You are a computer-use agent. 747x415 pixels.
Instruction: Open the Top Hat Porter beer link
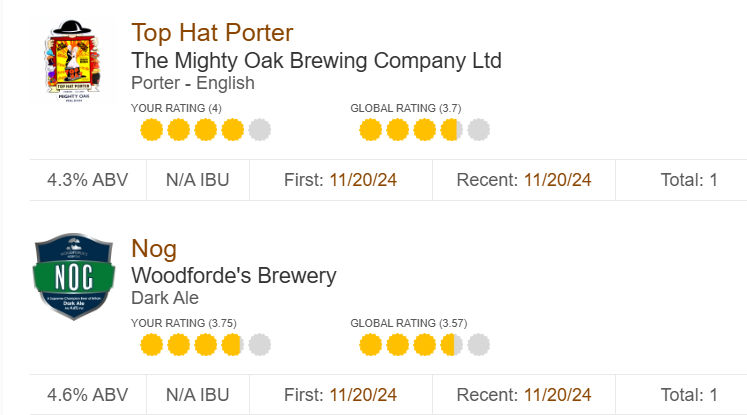(212, 33)
